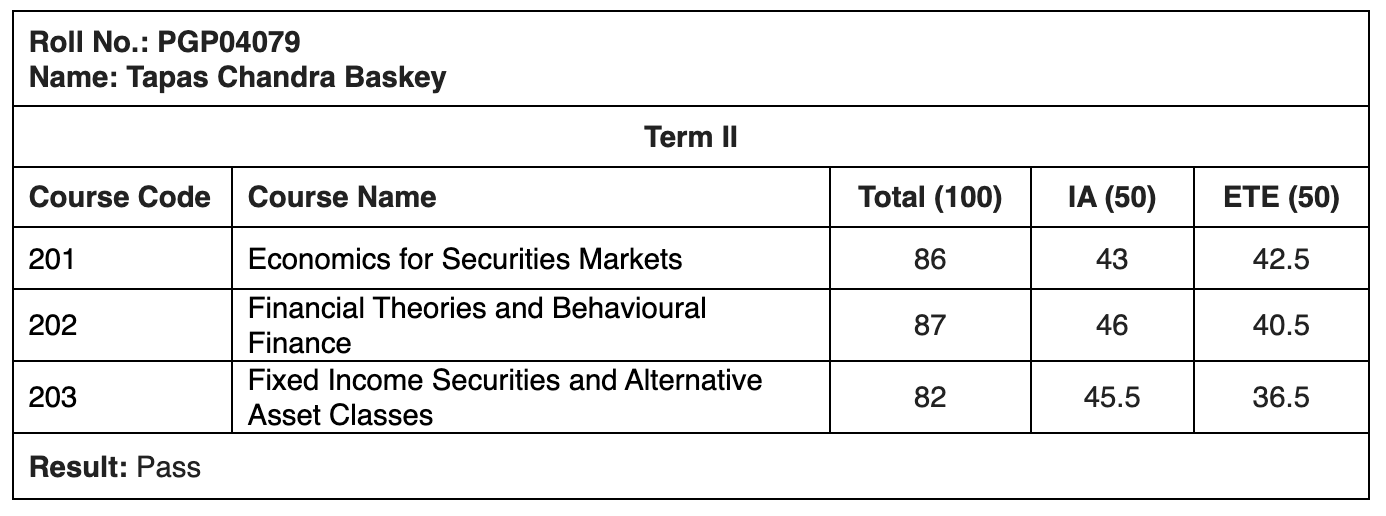Image resolution: width=1386 pixels, height=516 pixels.
Task: Click the Result: Pass text
Action: click(x=115, y=467)
